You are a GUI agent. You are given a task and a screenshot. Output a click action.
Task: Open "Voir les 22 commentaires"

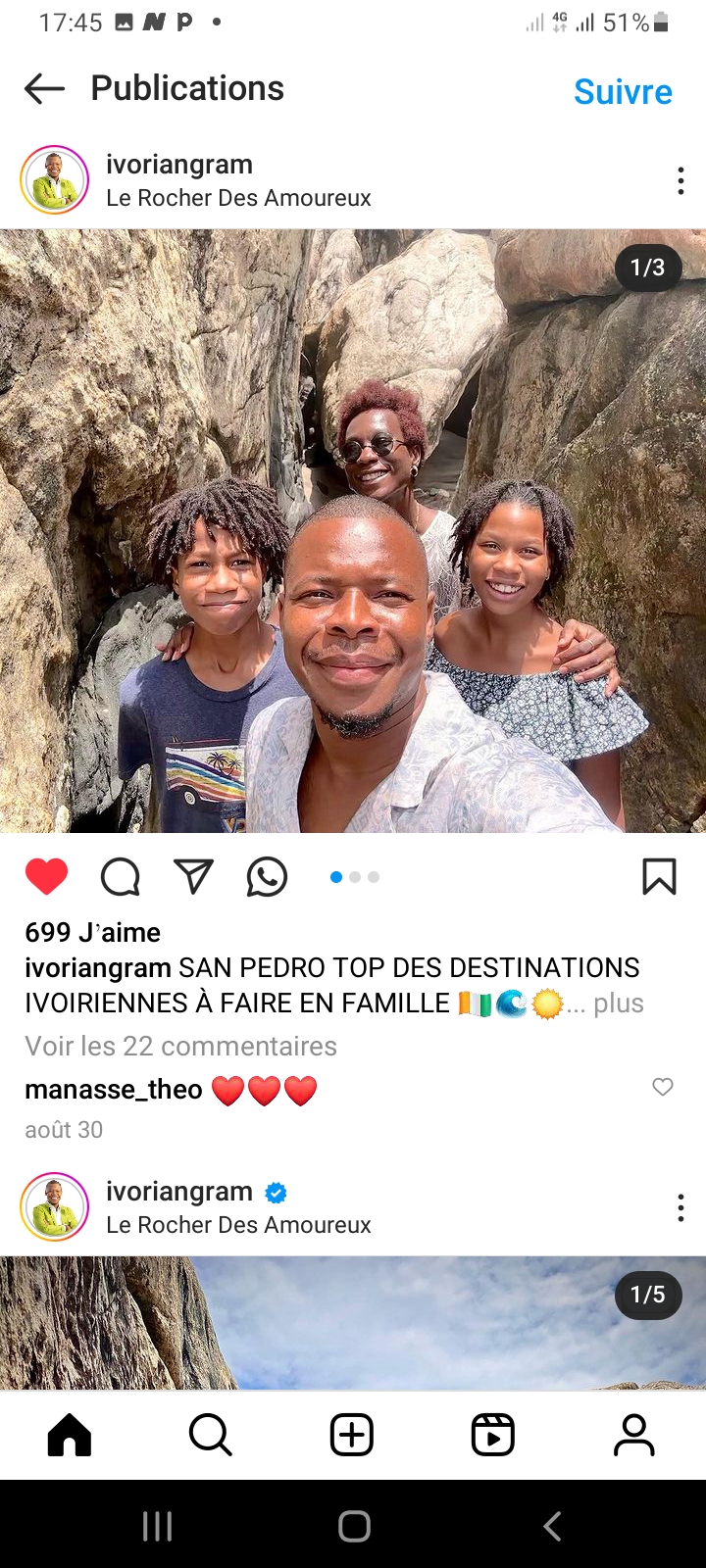coord(180,1047)
